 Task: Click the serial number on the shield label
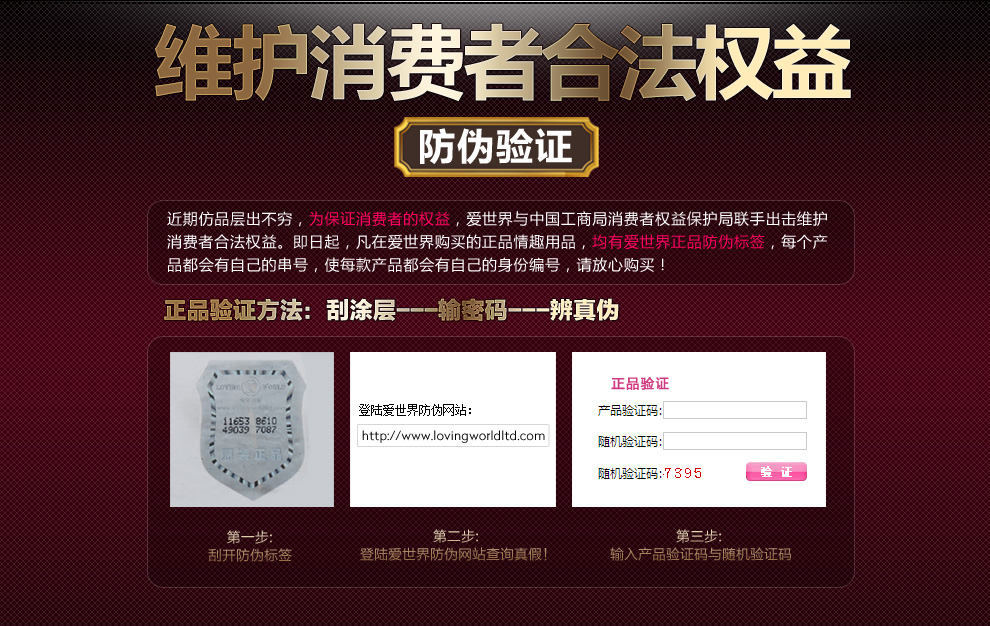point(249,425)
